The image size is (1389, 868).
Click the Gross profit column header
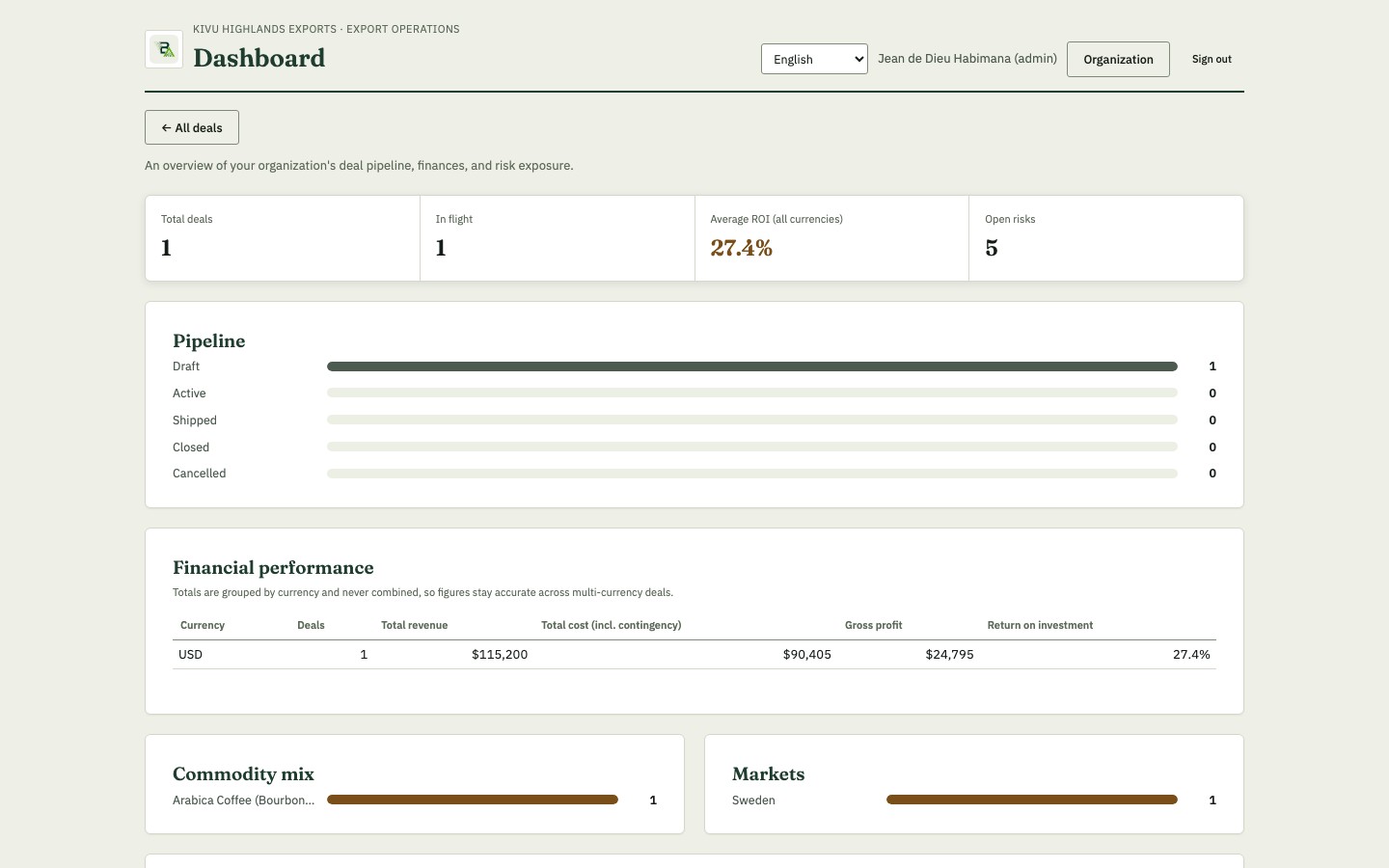[874, 625]
